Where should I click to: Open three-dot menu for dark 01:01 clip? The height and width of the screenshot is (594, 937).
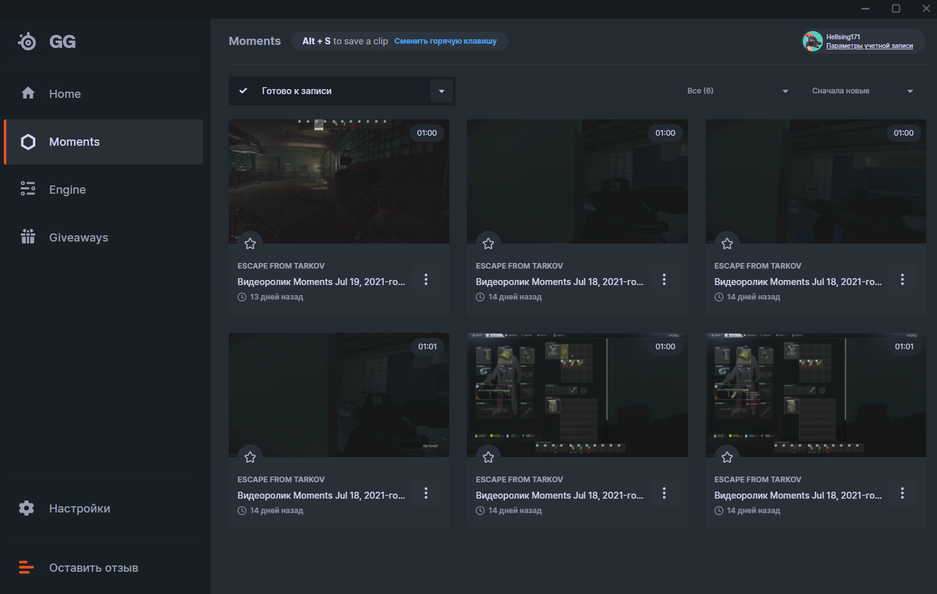(x=425, y=494)
